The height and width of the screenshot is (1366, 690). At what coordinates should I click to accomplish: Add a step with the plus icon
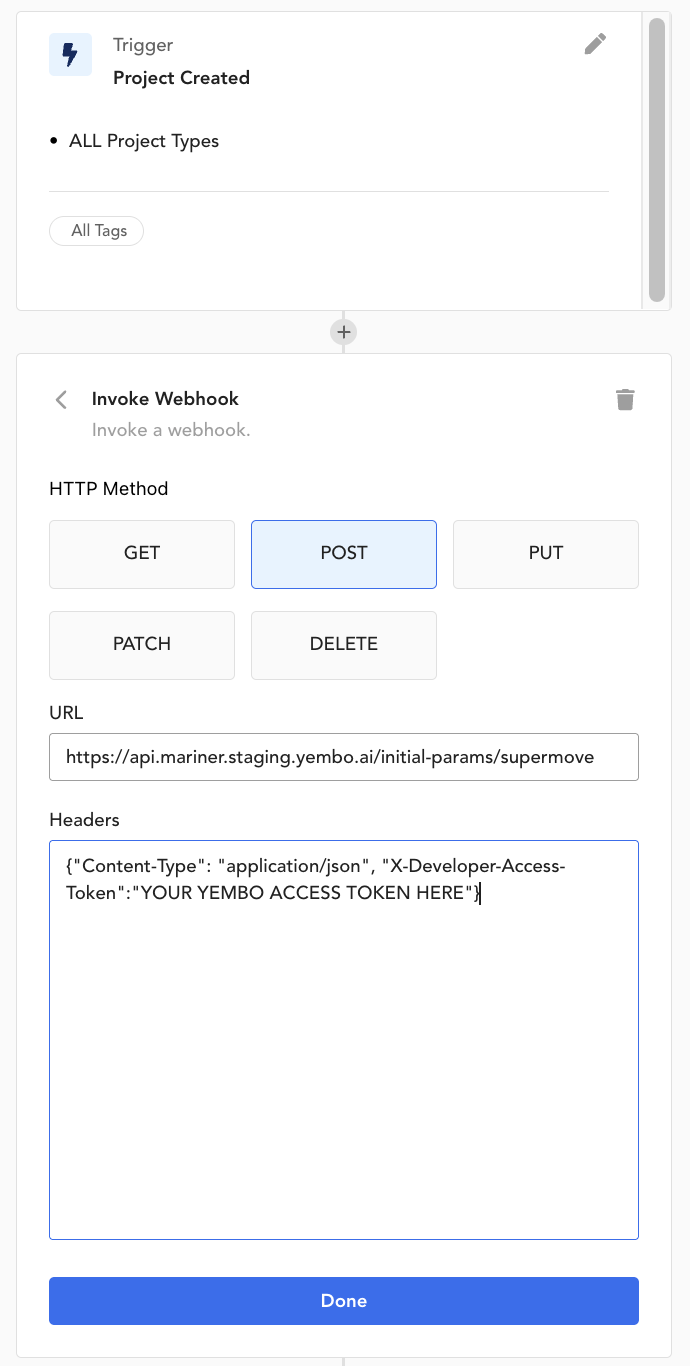(x=343, y=332)
